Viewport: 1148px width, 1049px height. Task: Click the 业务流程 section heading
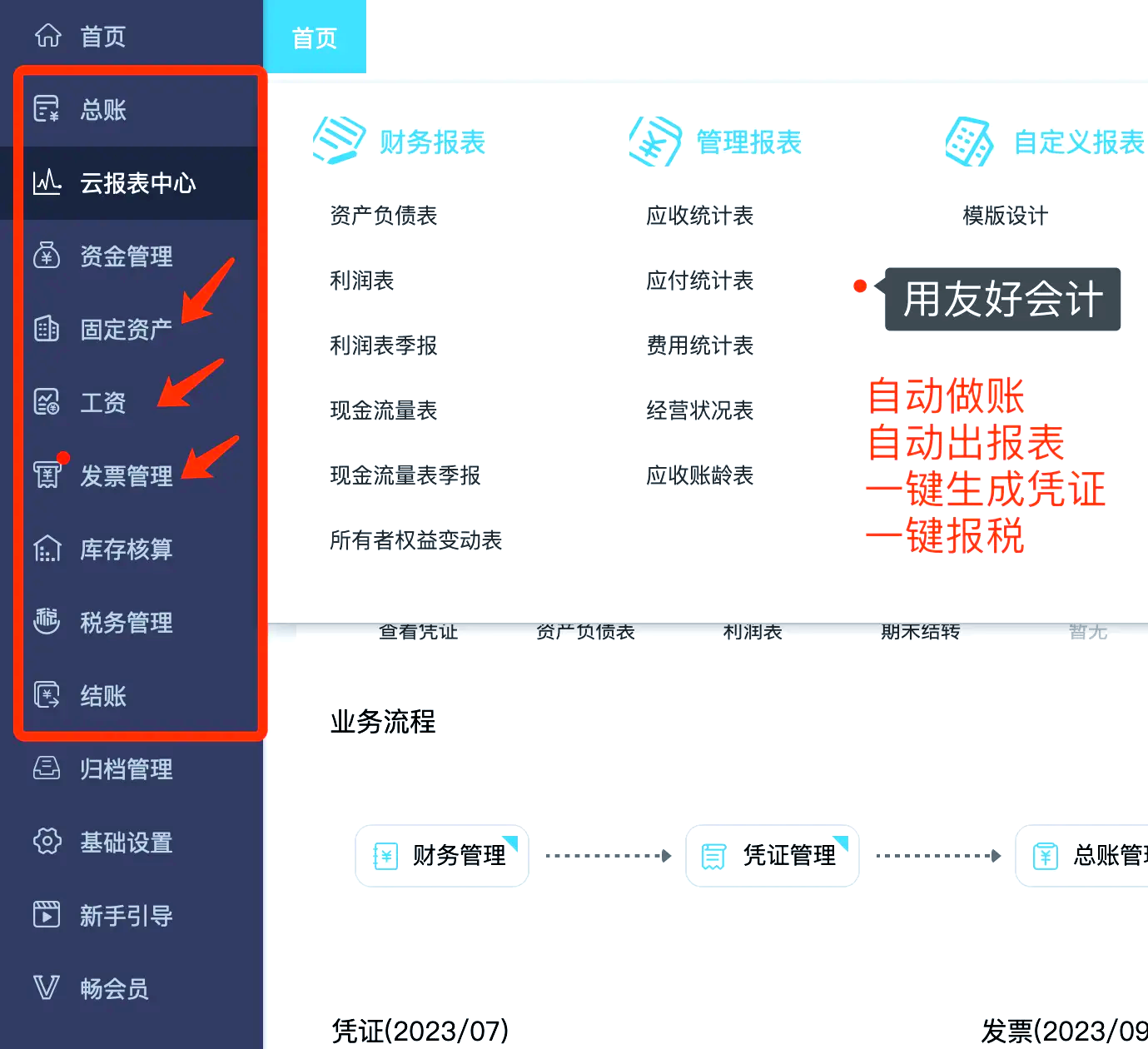383,722
